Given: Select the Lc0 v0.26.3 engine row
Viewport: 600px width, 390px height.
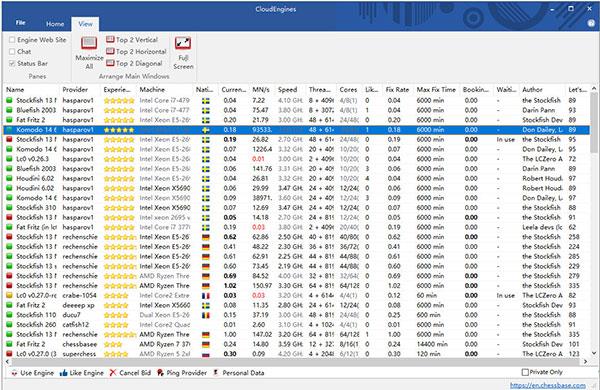Looking at the screenshot, I should 297,159.
